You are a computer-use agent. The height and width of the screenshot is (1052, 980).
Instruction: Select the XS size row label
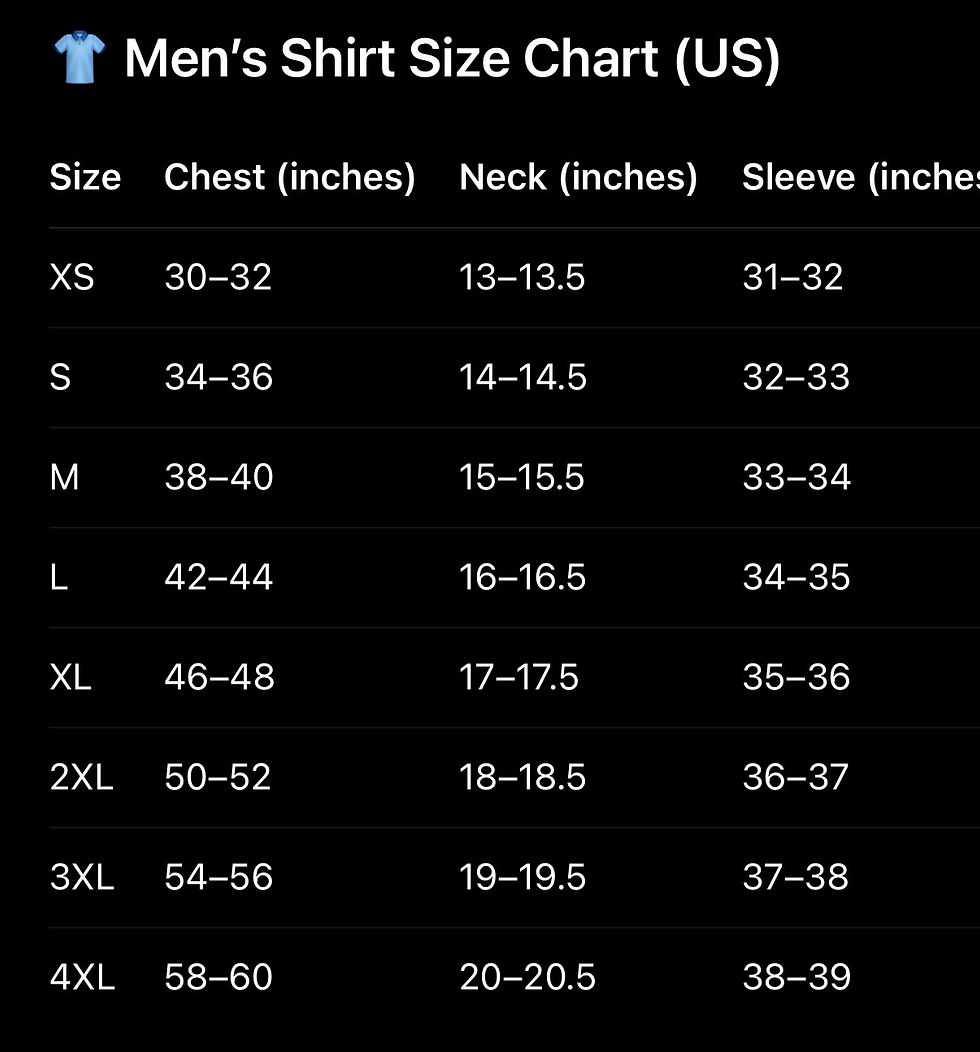pos(72,277)
